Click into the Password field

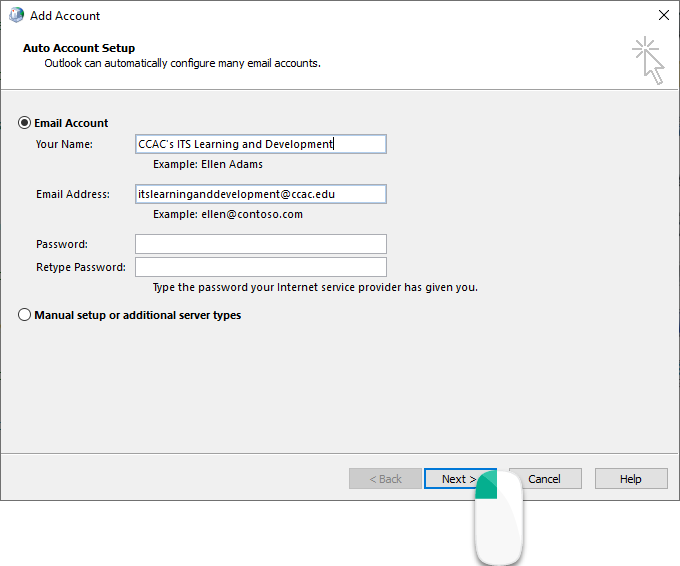tap(261, 244)
